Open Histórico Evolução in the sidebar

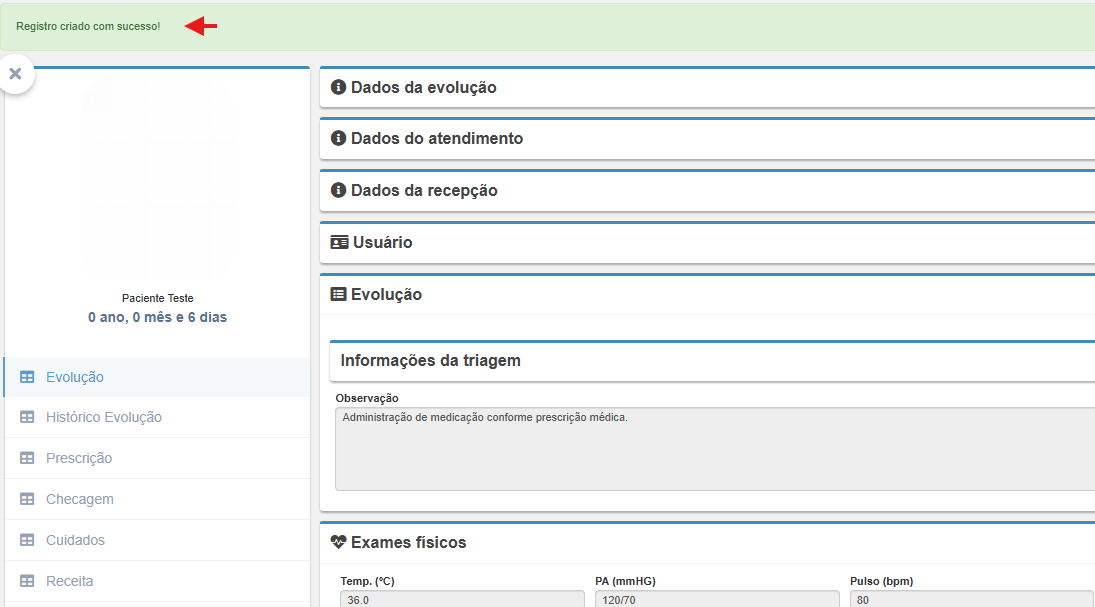104,417
